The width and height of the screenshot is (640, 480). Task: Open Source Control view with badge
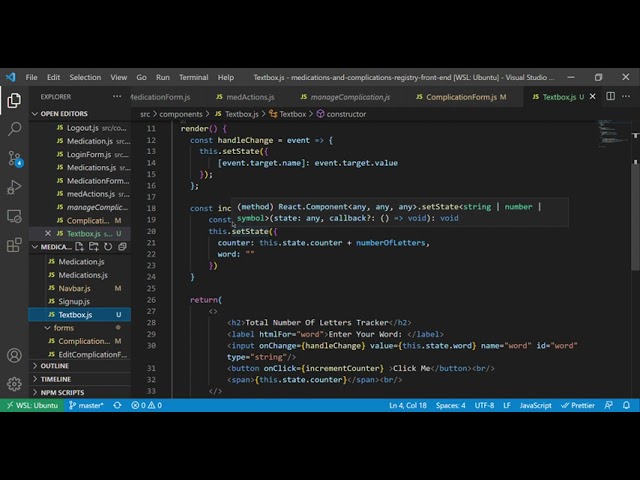pyautogui.click(x=15, y=158)
